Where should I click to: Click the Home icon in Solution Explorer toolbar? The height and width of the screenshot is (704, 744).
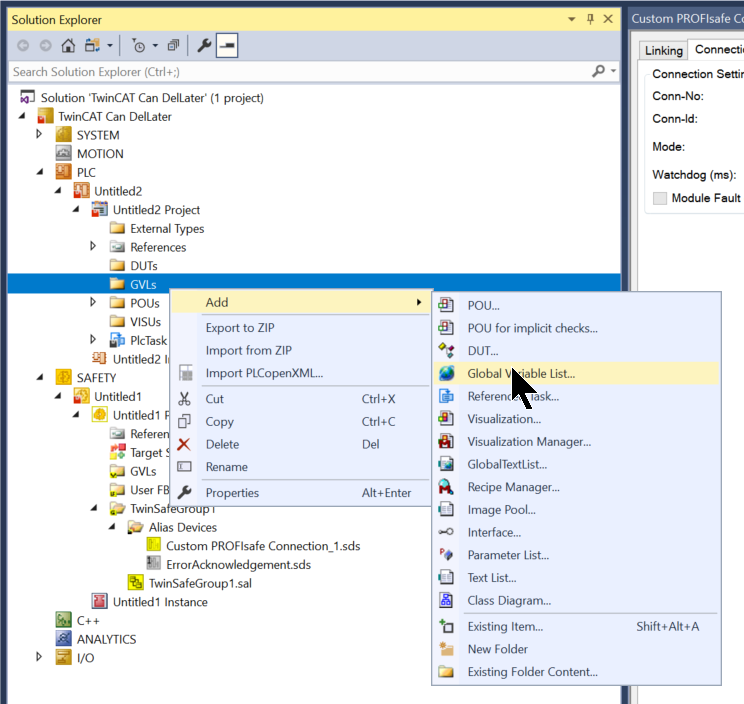click(68, 46)
